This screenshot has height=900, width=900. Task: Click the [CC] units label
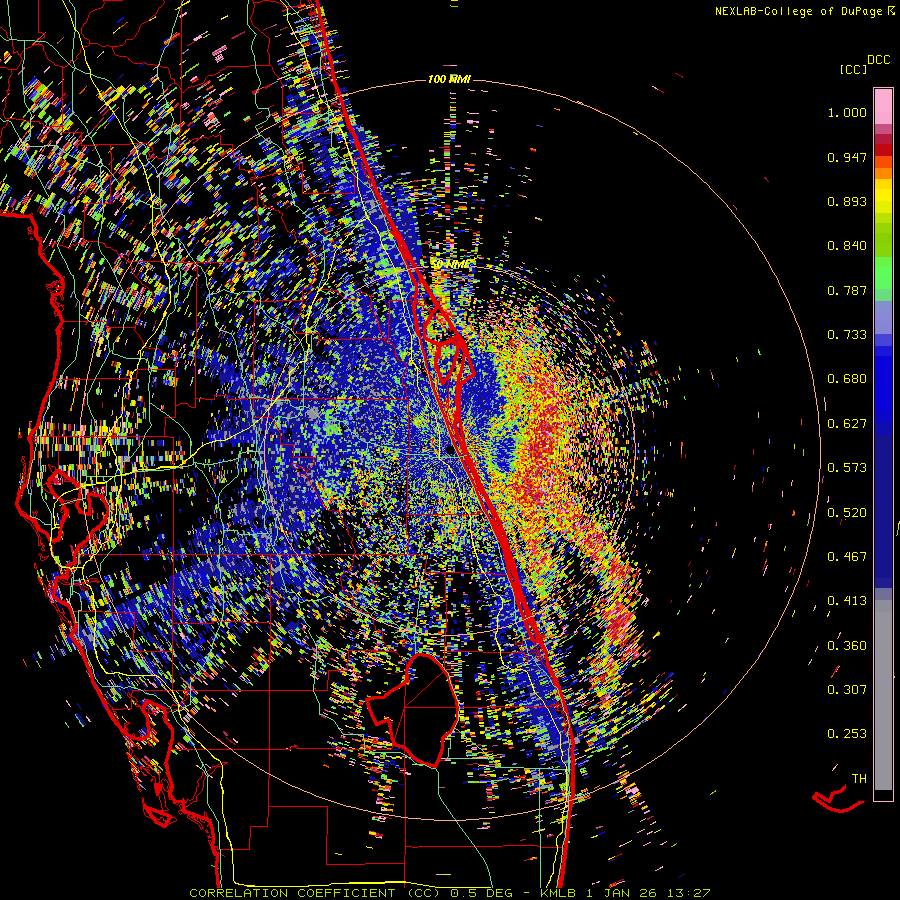(x=854, y=69)
